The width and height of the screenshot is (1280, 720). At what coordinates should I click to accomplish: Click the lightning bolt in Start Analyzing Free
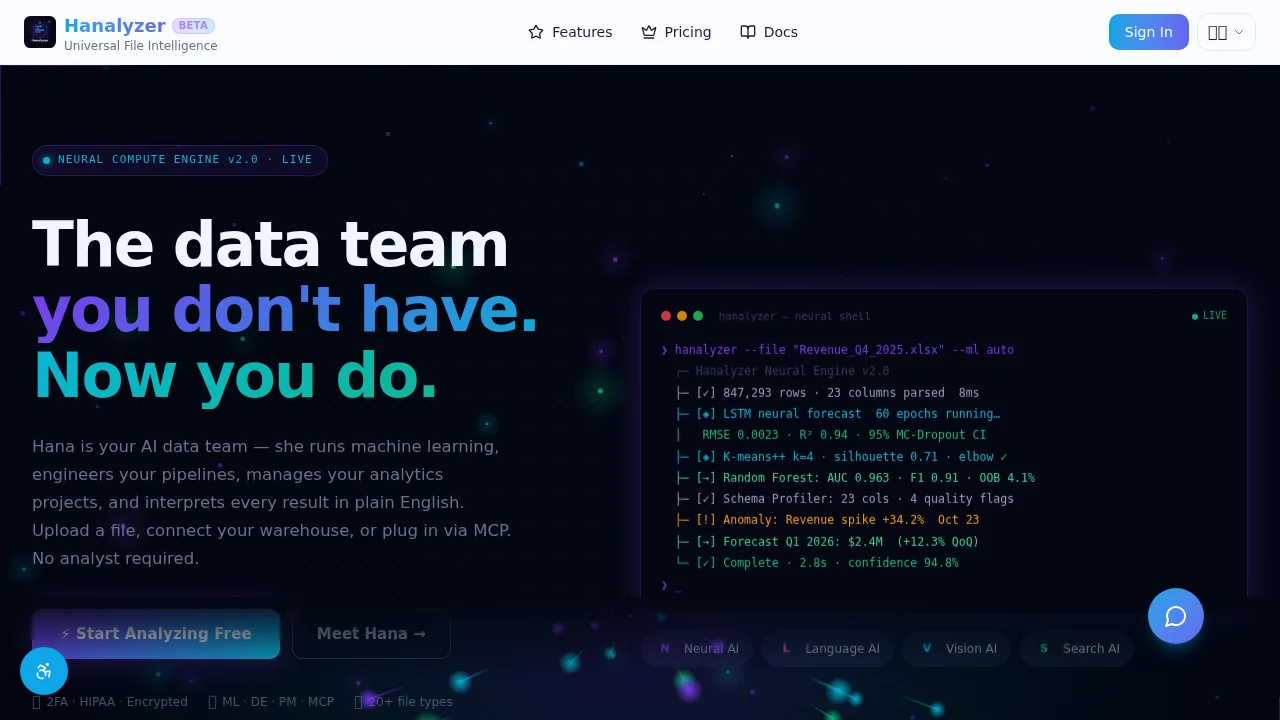(x=66, y=633)
